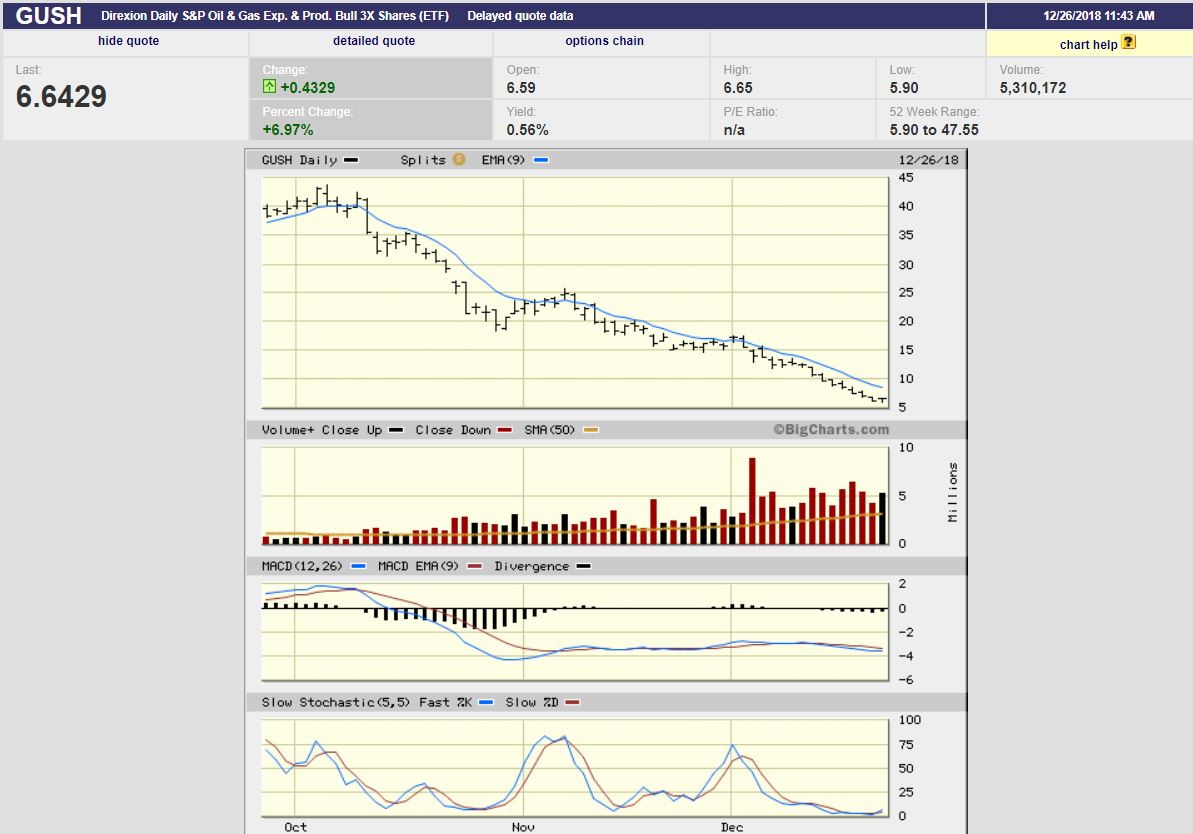This screenshot has width=1193, height=834.
Task: Click the tallest red volume bar in December
Action: tap(752, 501)
